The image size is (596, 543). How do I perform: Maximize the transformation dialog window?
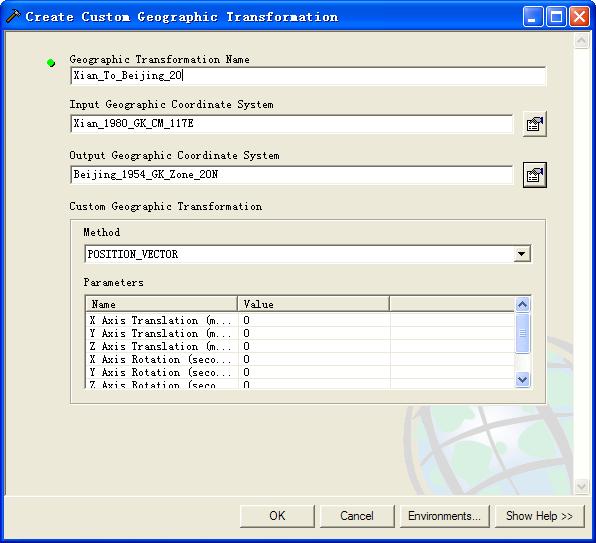[x=556, y=17]
